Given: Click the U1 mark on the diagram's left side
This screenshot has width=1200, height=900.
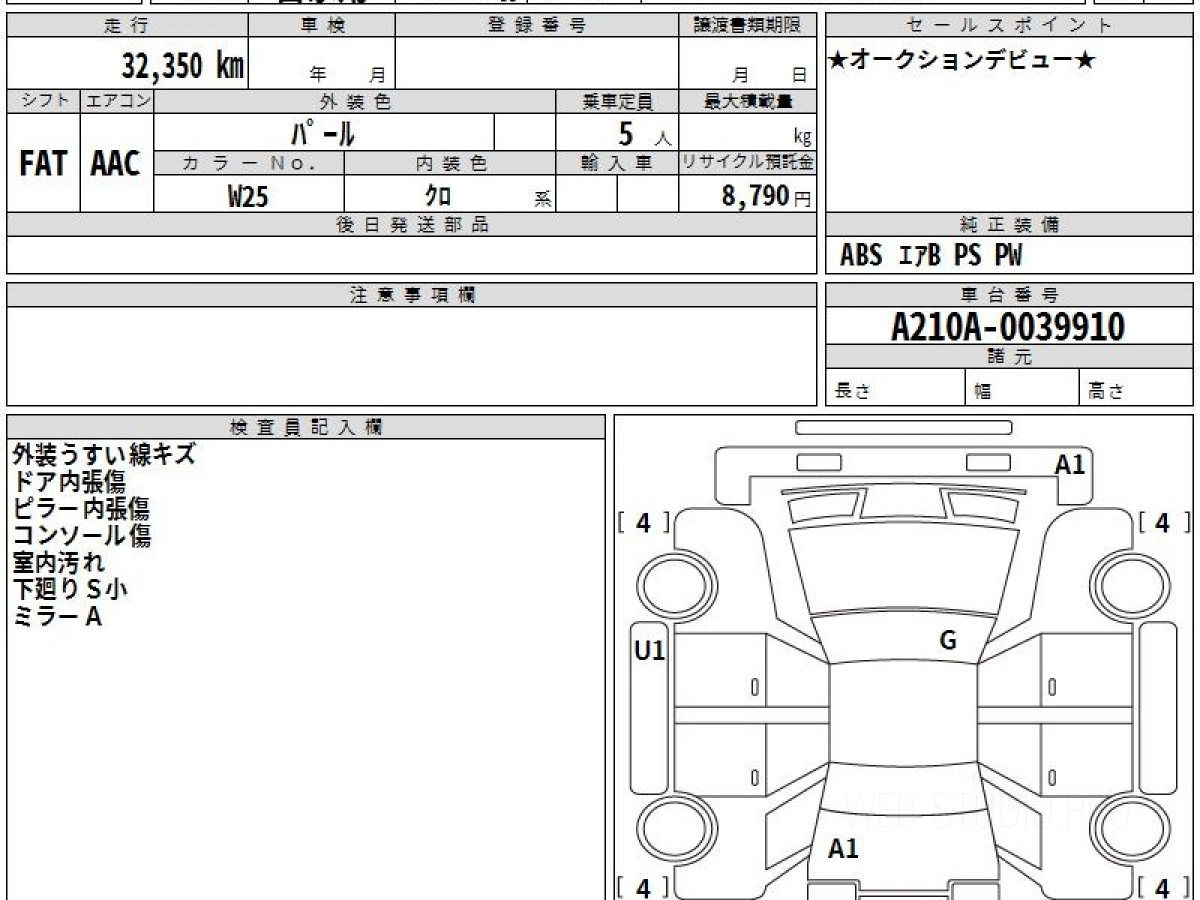Looking at the screenshot, I should 650,652.
